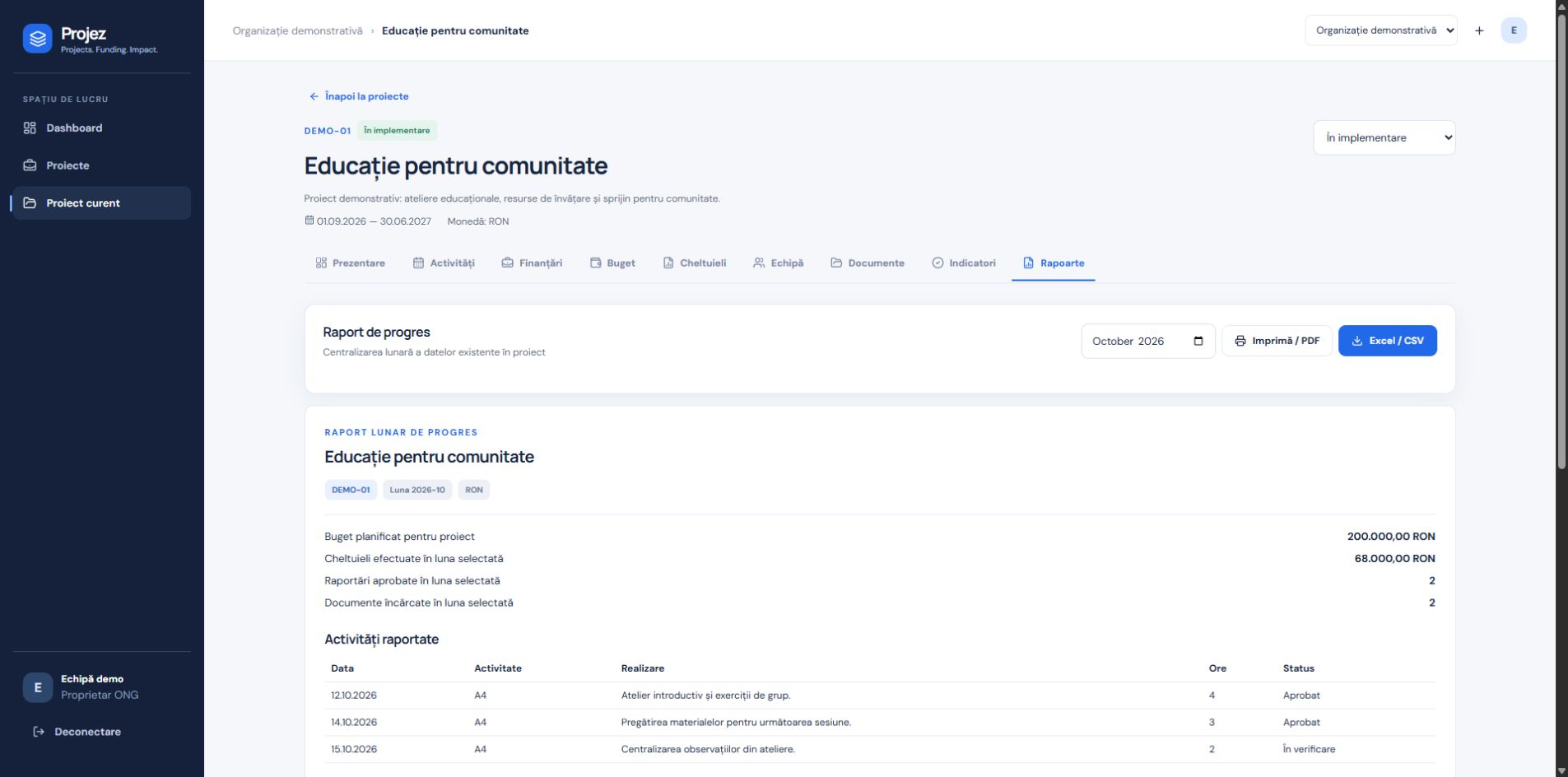Image resolution: width=1568 pixels, height=777 pixels.
Task: Click the plus icon in top bar
Action: [1479, 30]
